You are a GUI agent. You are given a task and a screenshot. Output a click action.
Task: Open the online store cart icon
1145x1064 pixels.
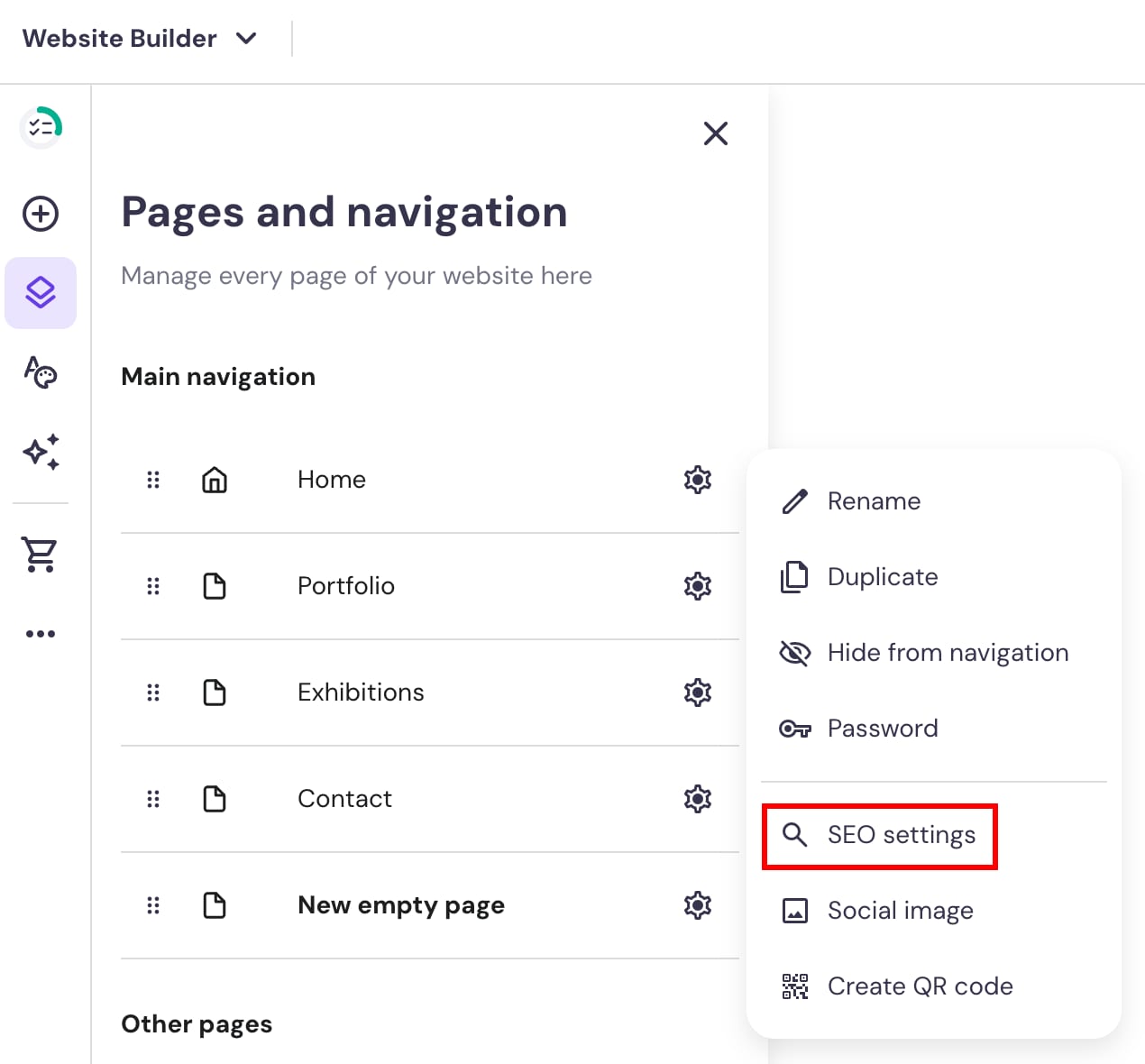point(41,555)
